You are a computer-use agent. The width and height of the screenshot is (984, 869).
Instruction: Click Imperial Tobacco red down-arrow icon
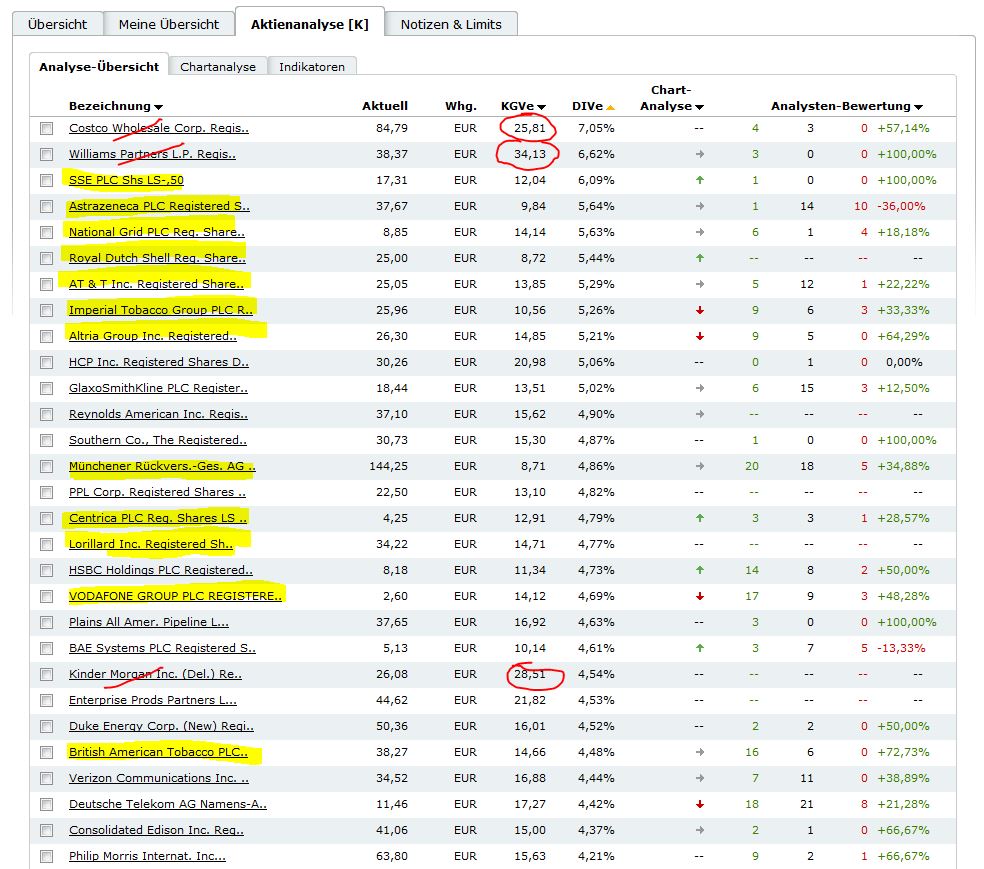tap(700, 310)
